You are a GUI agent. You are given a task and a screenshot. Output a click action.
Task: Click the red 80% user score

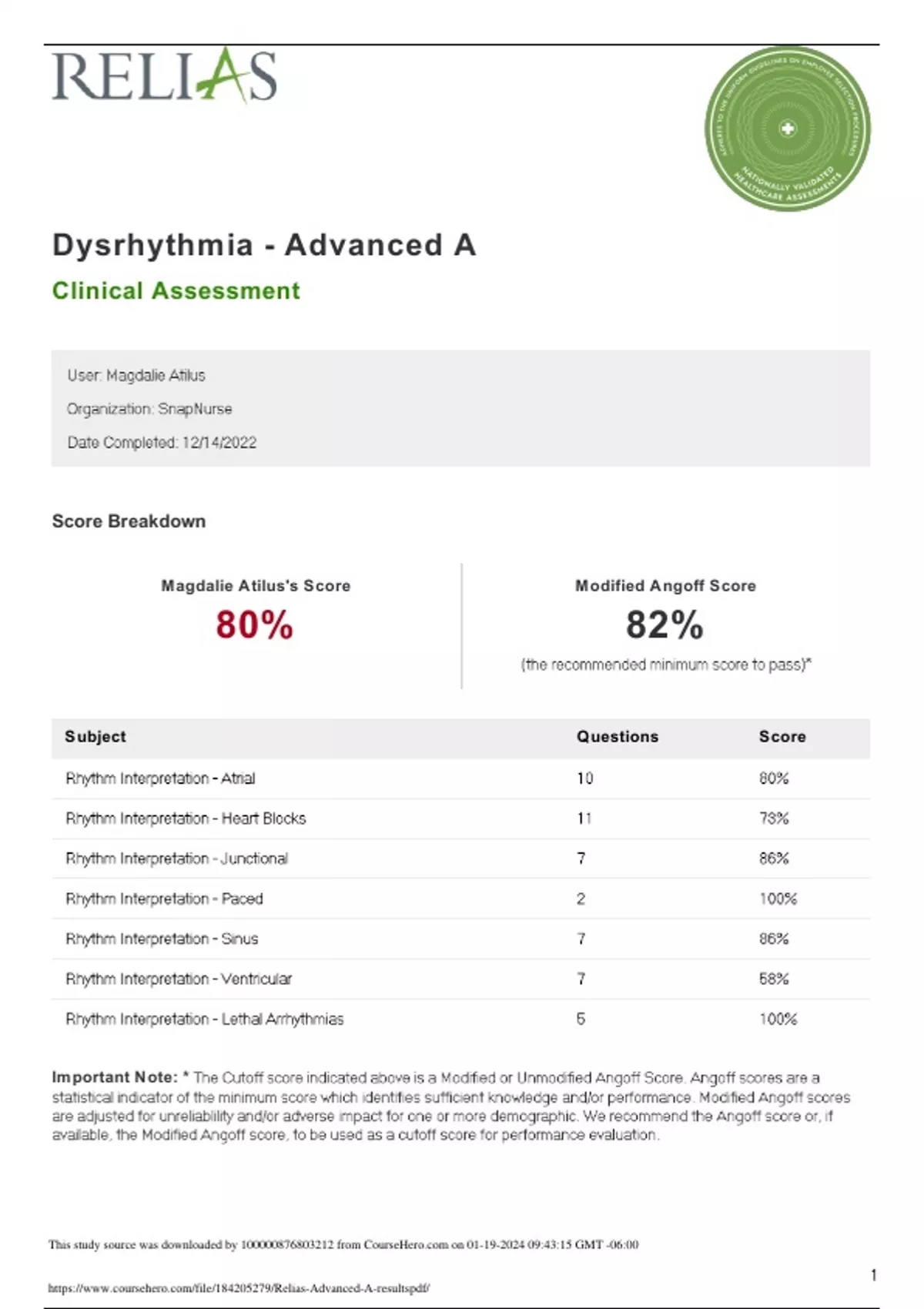point(254,624)
